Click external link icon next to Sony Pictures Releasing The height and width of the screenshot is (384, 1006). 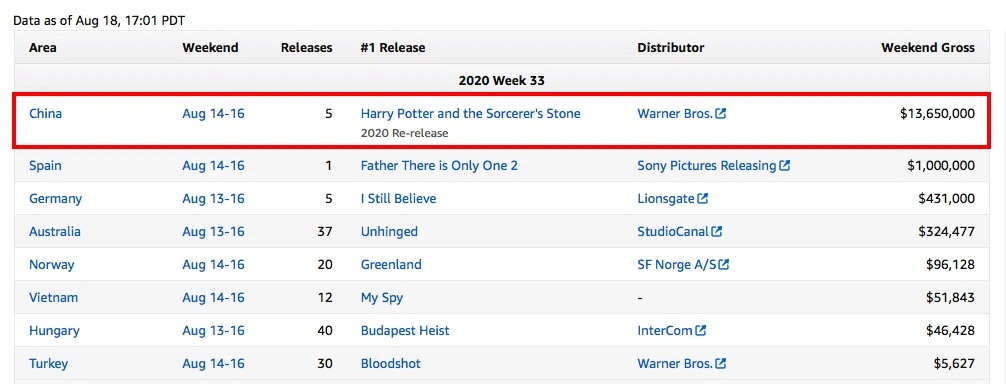[x=785, y=166]
